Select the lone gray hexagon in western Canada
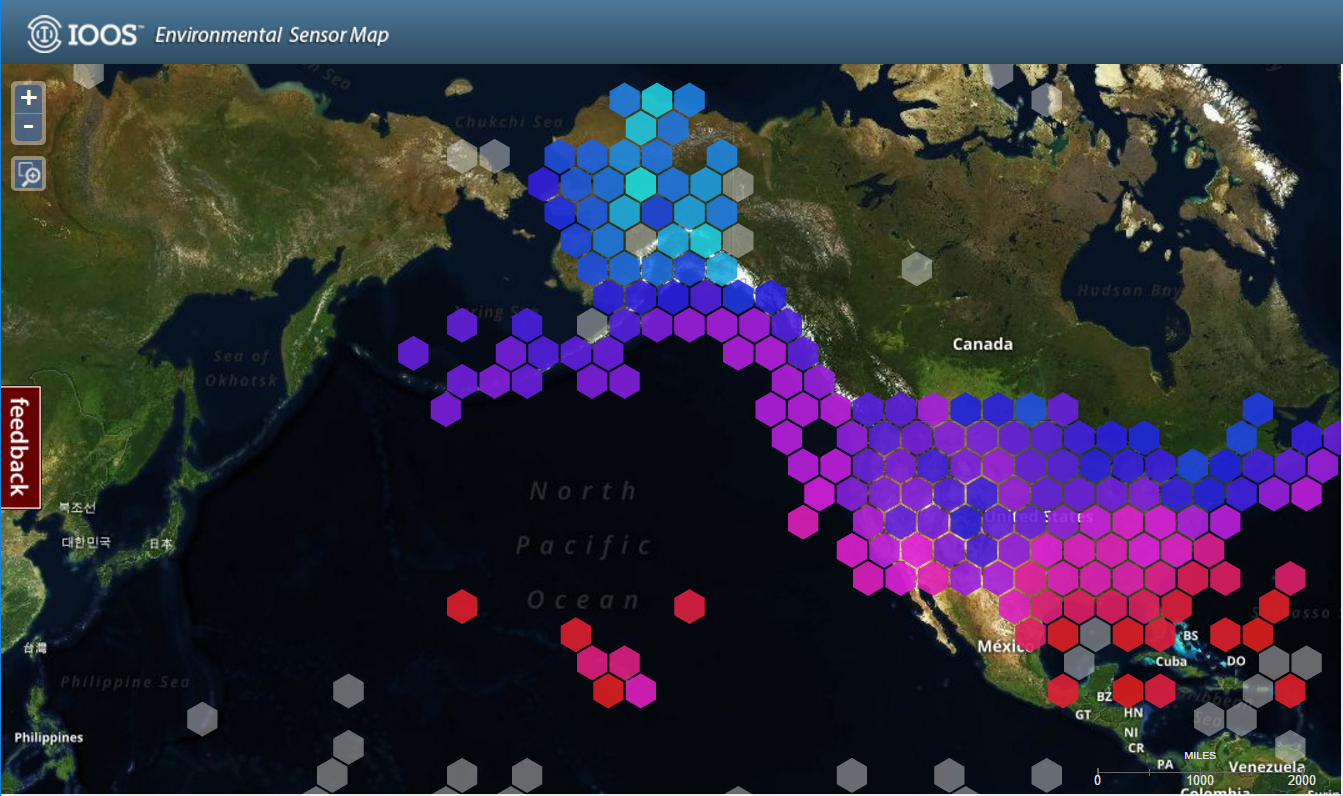Screen dimensions: 1343x796 point(916,268)
